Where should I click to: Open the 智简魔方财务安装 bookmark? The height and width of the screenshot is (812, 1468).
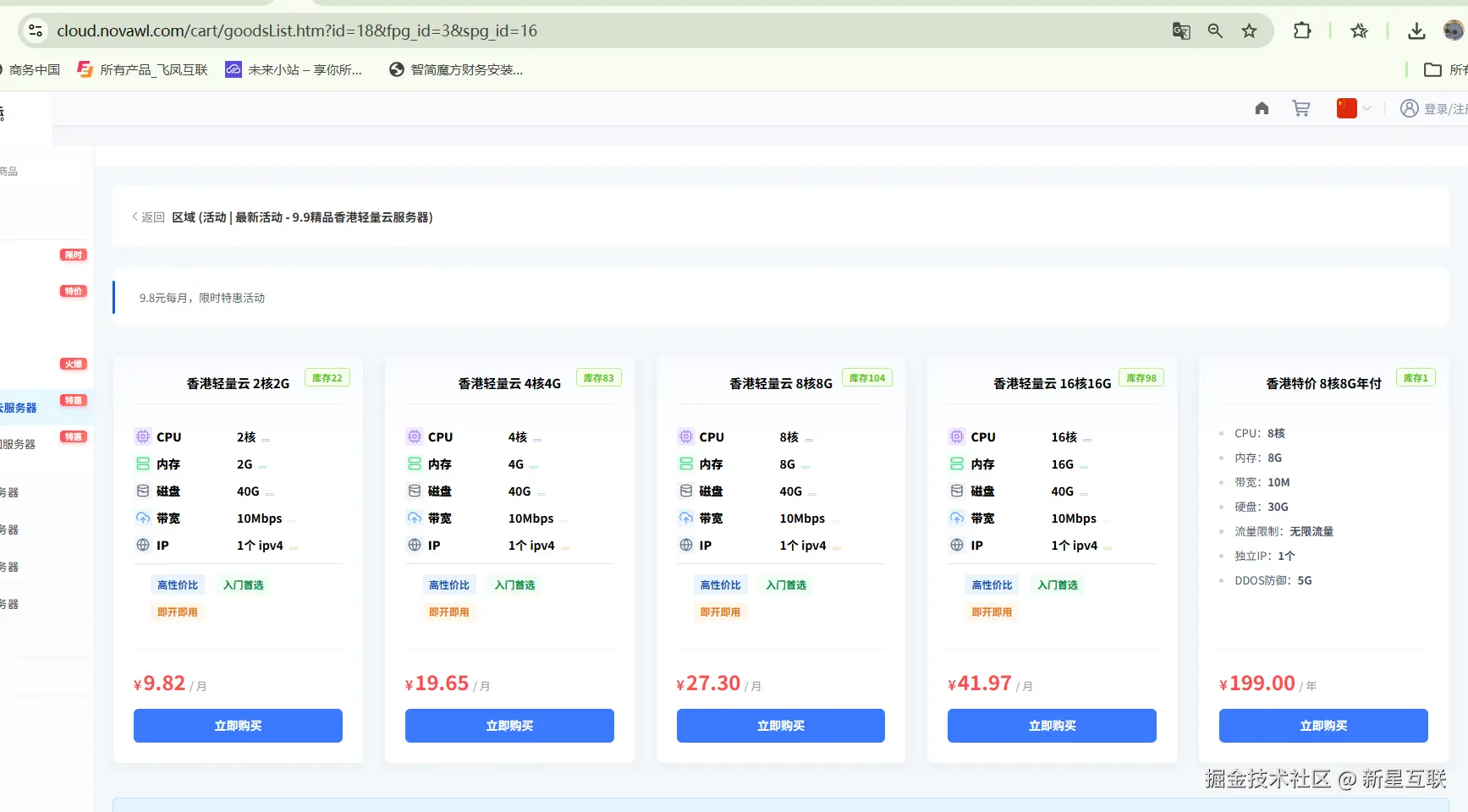point(456,69)
